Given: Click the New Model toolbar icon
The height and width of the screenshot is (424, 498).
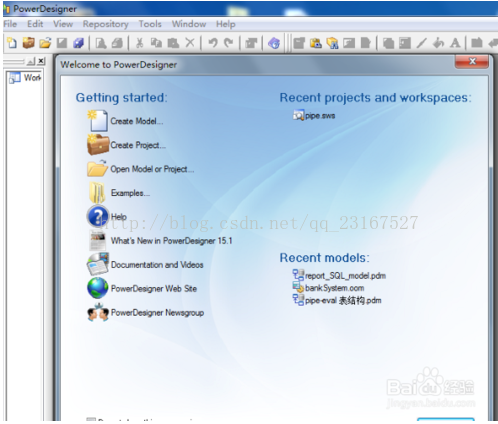Looking at the screenshot, I should pyautogui.click(x=12, y=43).
